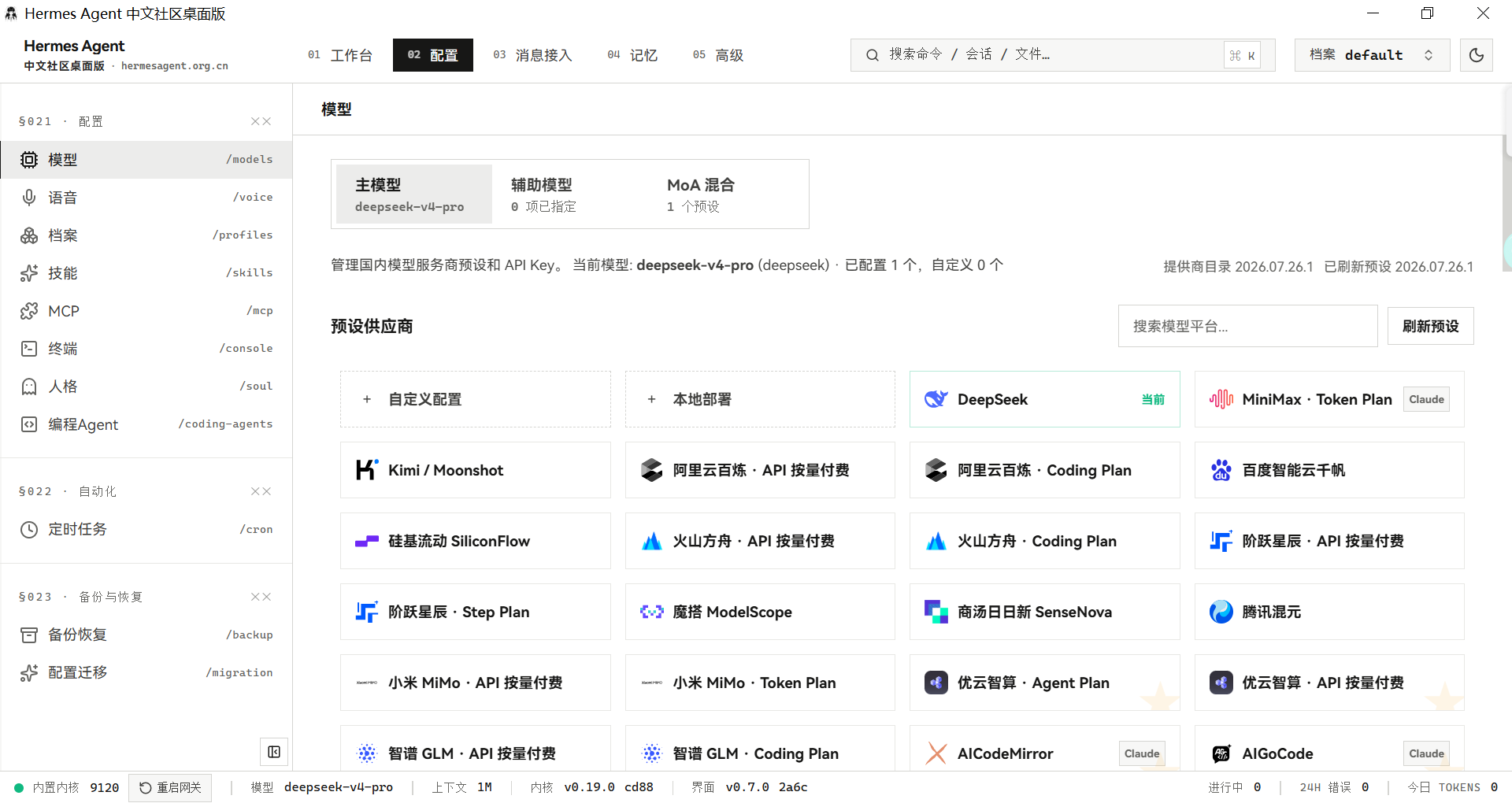This screenshot has height=803, width=1512.
Task: Select 阶跃星辰 · API 按量付费 provider
Action: click(1329, 541)
